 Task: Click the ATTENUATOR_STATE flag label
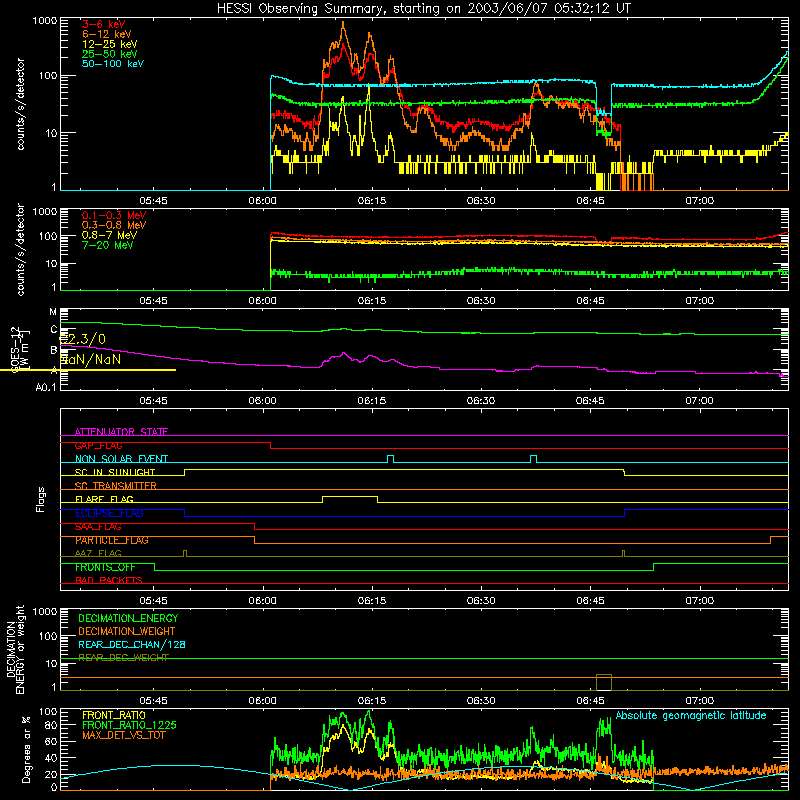(x=121, y=432)
